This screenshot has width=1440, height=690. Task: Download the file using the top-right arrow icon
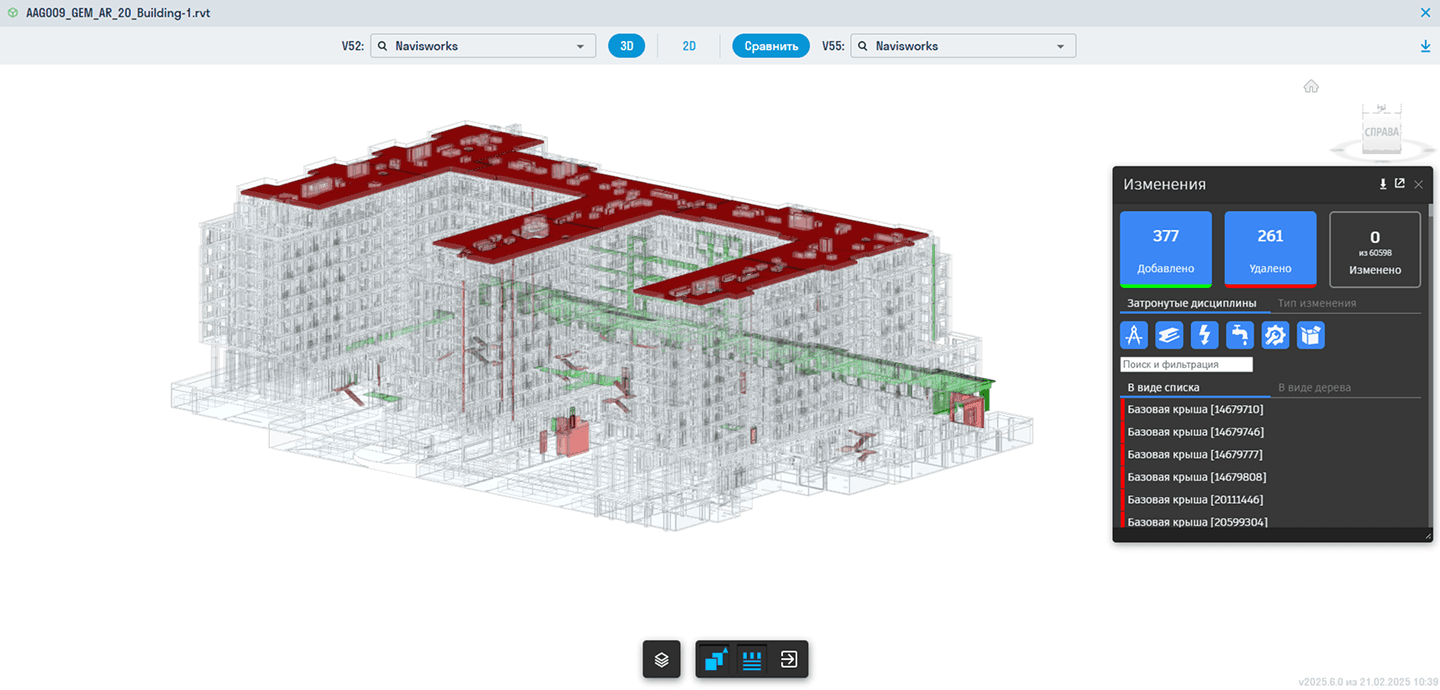tap(1425, 46)
